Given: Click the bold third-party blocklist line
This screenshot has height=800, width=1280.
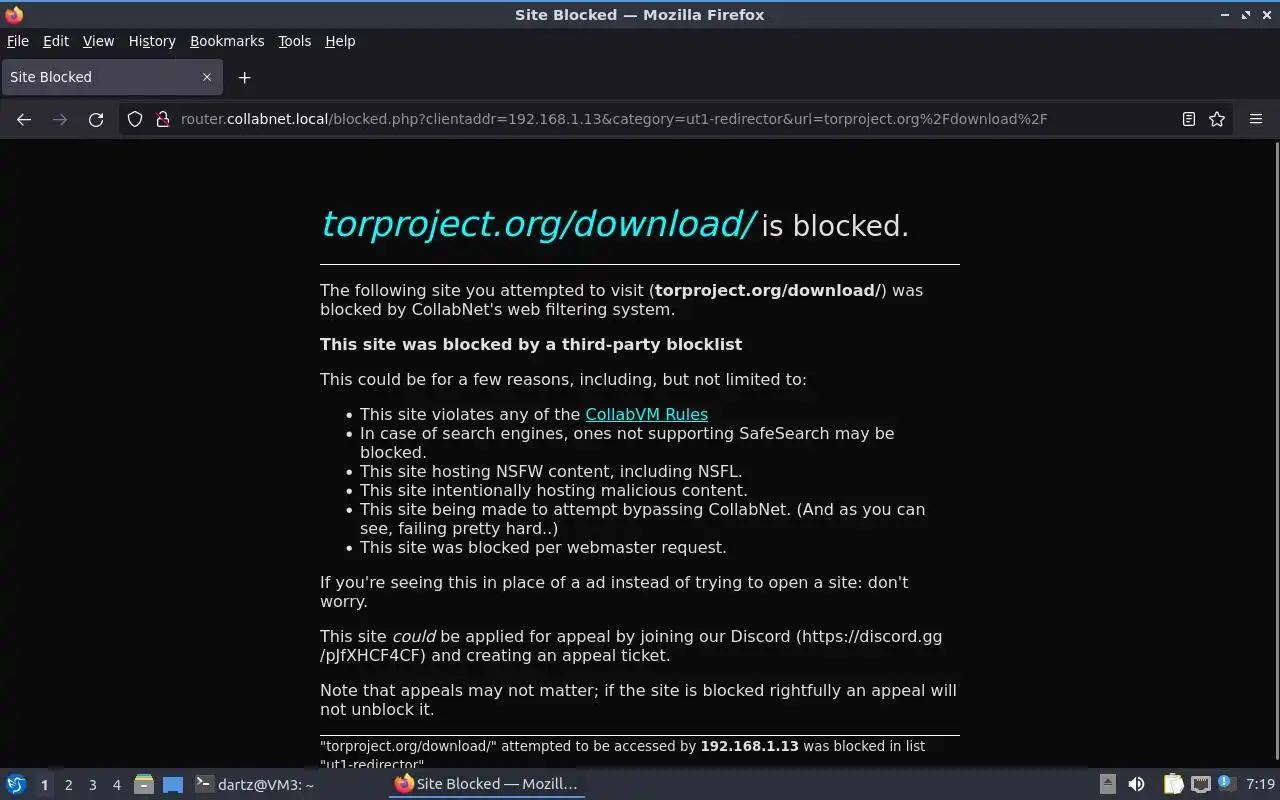Looking at the screenshot, I should [531, 344].
